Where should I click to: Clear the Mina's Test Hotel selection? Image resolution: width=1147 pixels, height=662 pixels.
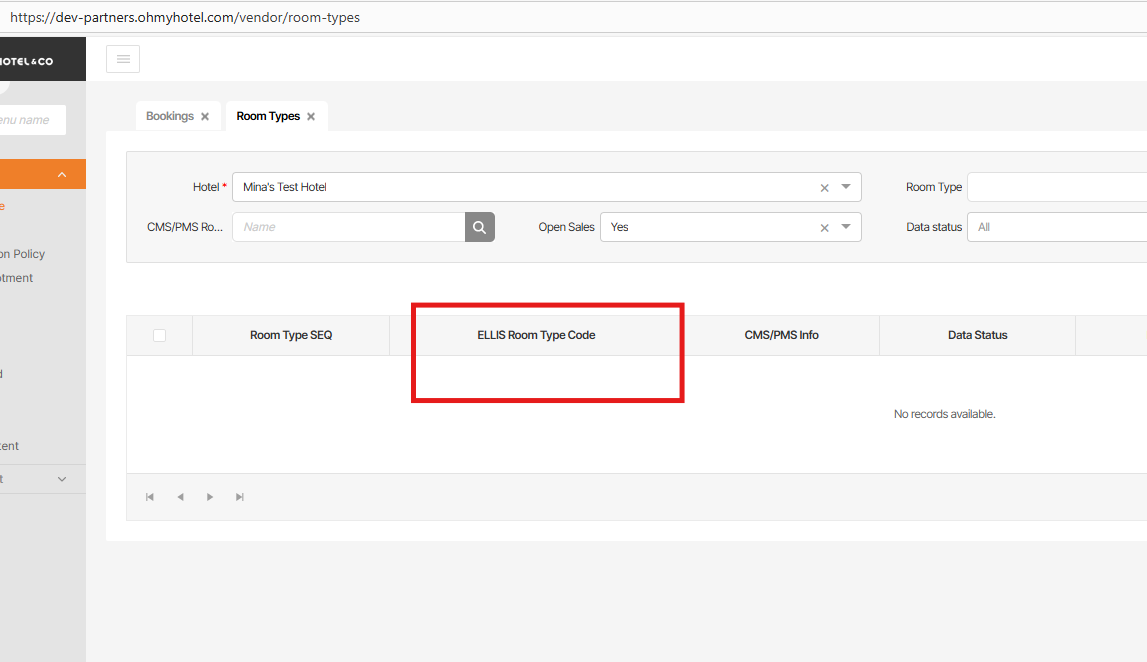(824, 187)
